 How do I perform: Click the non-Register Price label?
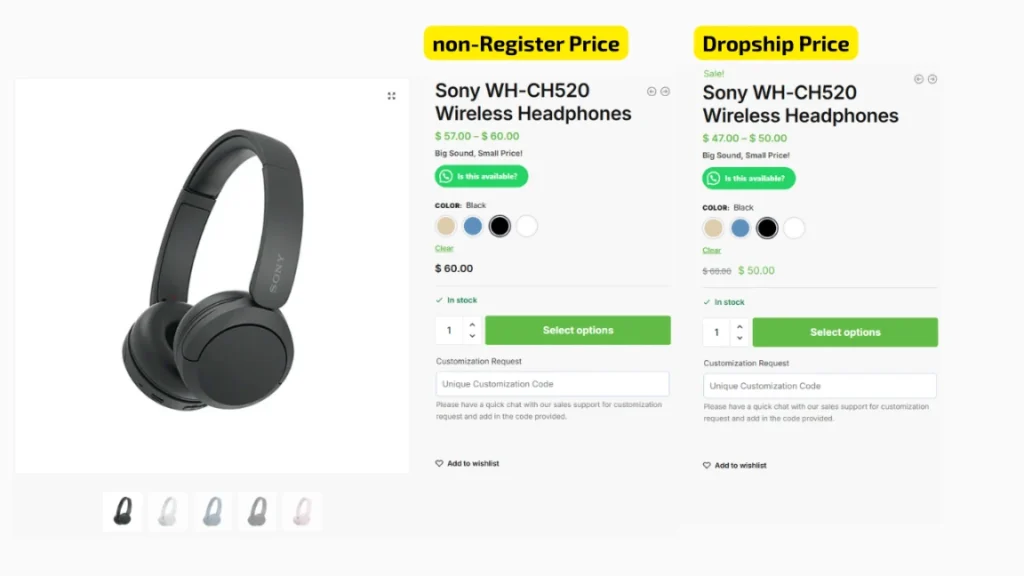click(525, 43)
